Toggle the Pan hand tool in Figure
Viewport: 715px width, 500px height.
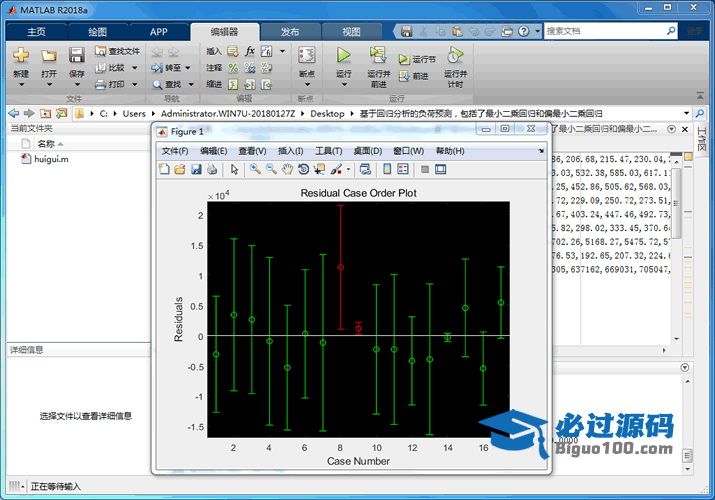pos(287,170)
